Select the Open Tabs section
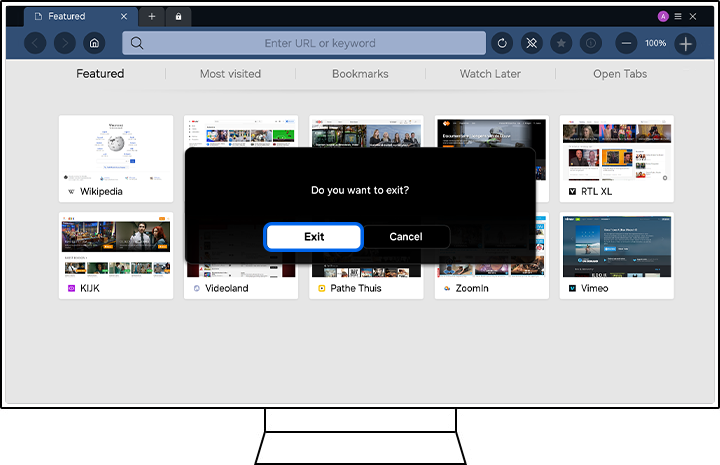720x465 pixels. pos(620,74)
